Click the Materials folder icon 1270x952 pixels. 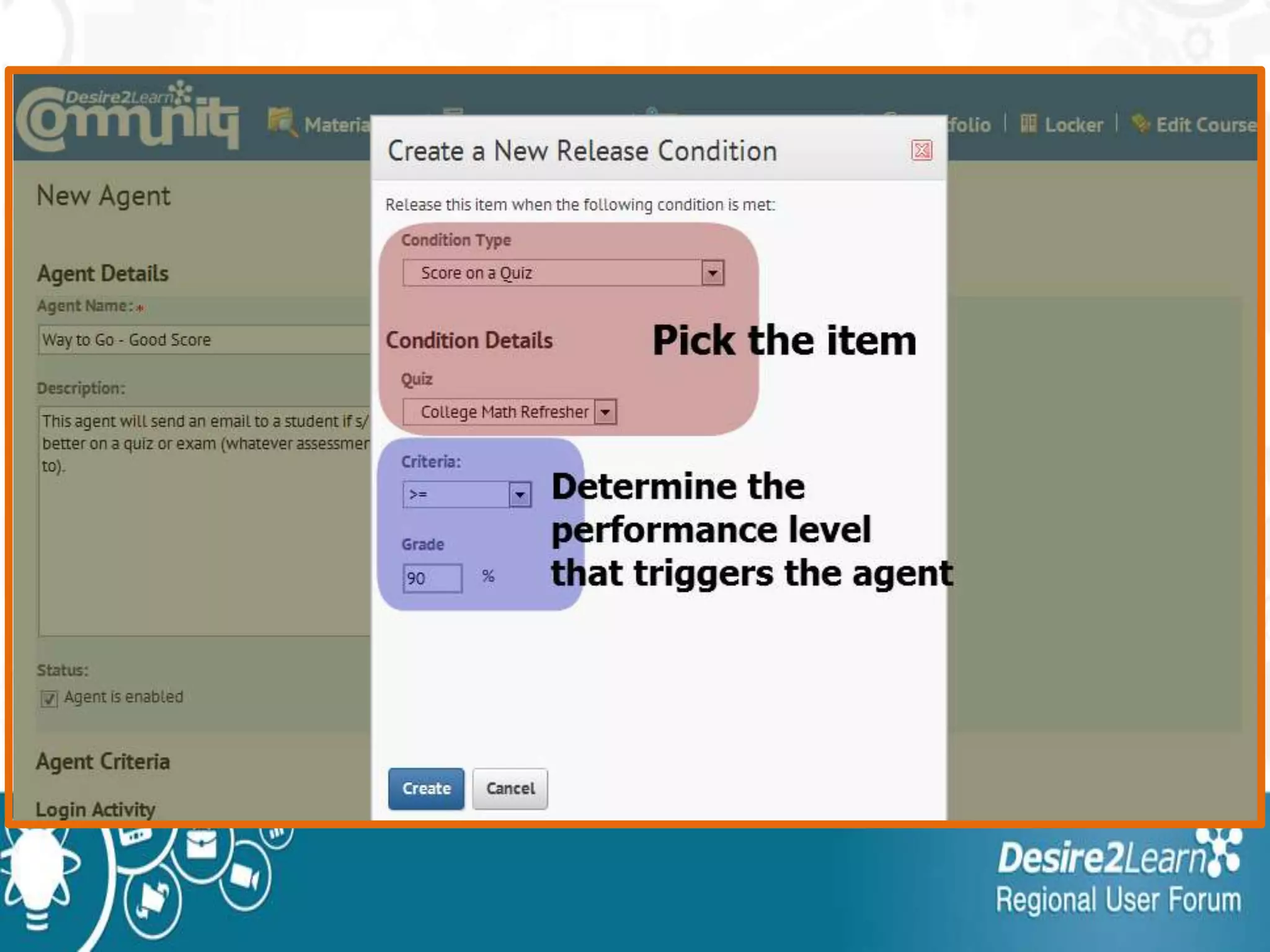pos(282,121)
